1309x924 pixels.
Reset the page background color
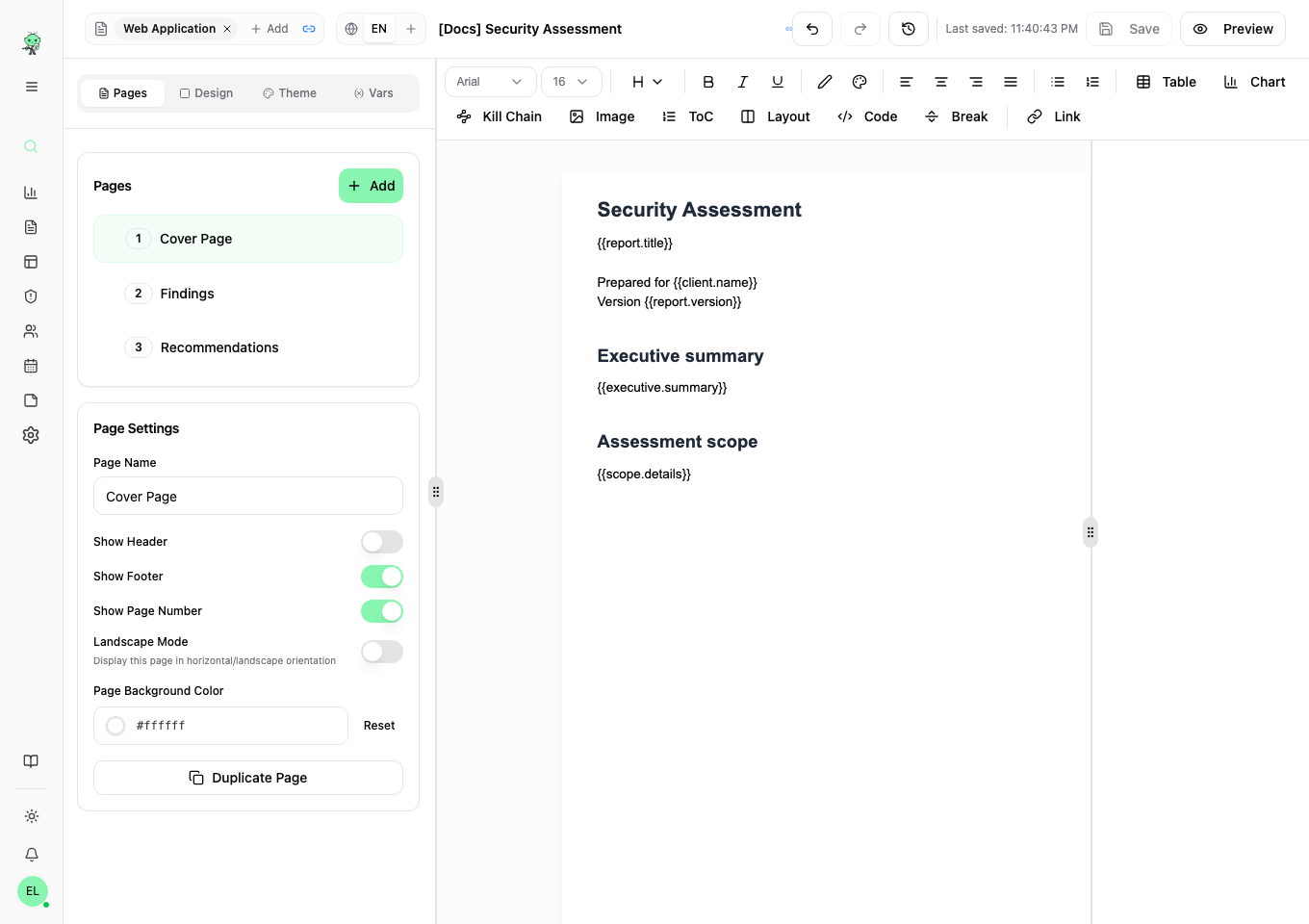click(x=379, y=726)
